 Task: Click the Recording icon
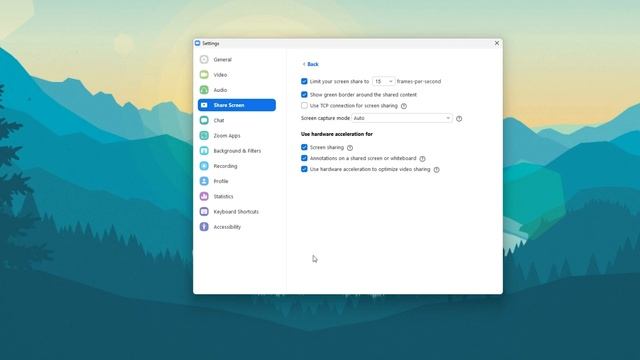click(x=204, y=166)
